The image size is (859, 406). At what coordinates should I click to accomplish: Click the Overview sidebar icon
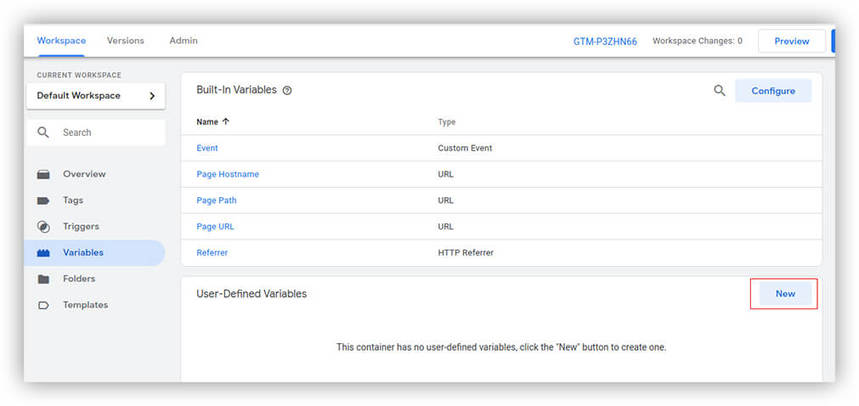click(x=44, y=174)
